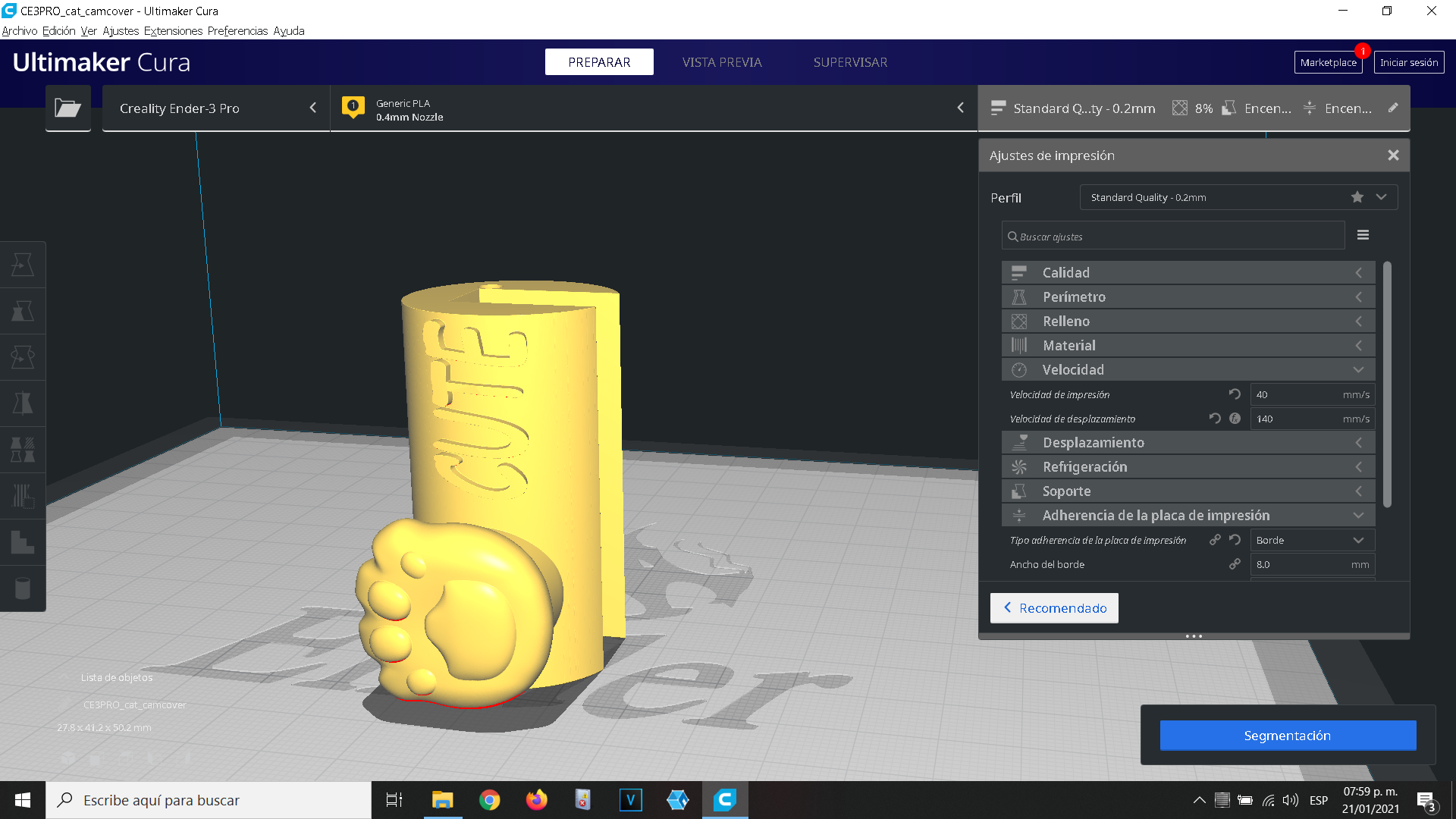This screenshot has width=1456, height=819.
Task: Edit print settings with the pencil icon
Action: [1393, 108]
